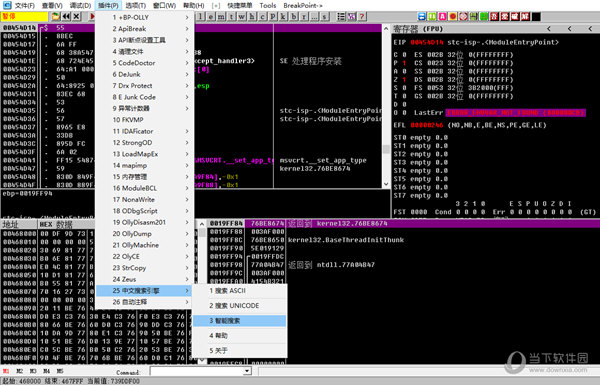Viewport: 600px width, 385px height.
Task: Click the disassembly scrollbar down arrow
Action: 386,184
